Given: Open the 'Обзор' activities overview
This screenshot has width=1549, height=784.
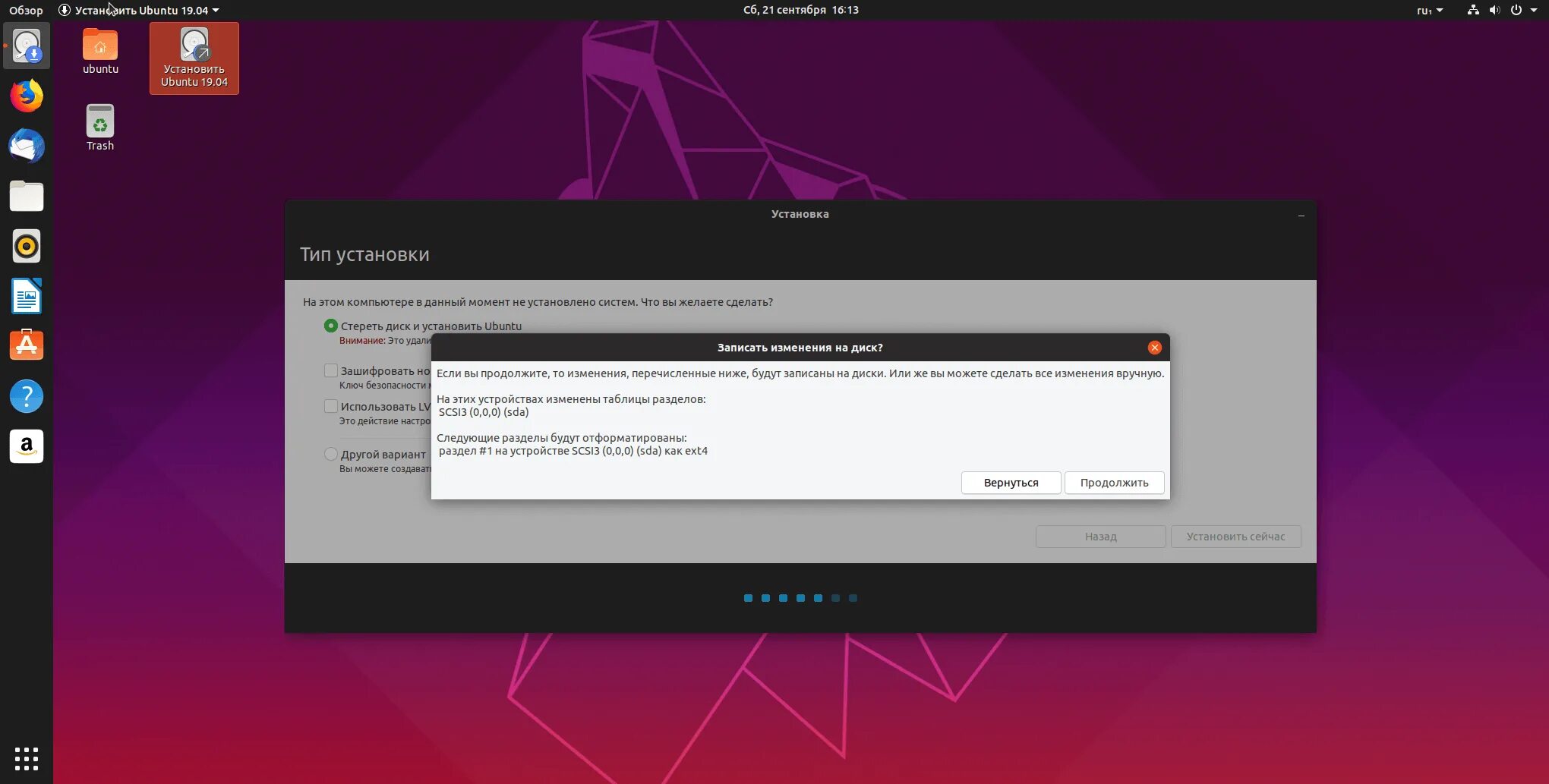Looking at the screenshot, I should point(26,10).
